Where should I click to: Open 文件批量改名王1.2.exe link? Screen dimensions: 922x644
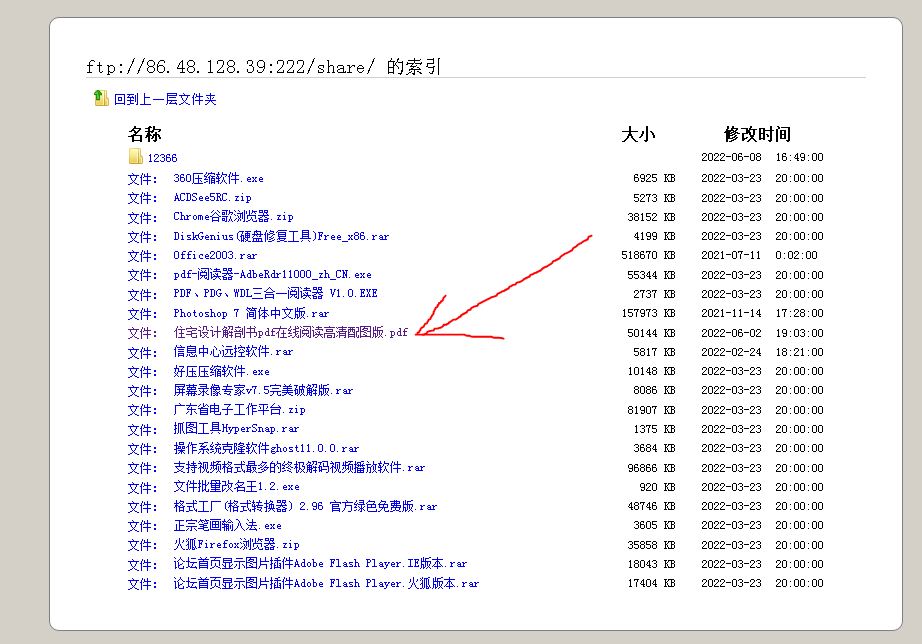(236, 487)
